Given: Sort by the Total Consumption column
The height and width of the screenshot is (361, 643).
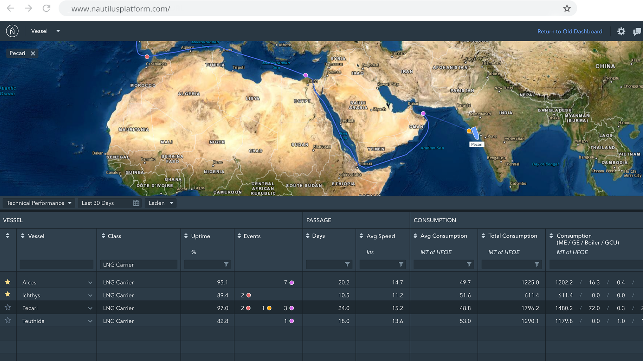Looking at the screenshot, I should [483, 236].
